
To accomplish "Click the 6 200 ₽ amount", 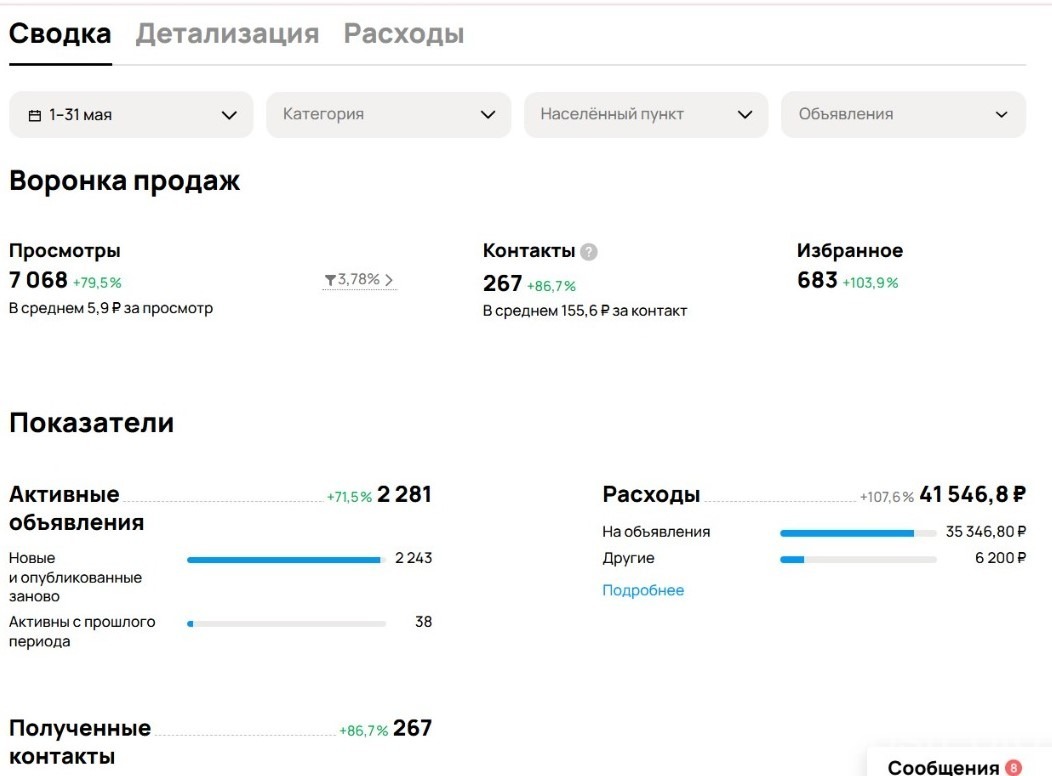I will pos(1000,558).
